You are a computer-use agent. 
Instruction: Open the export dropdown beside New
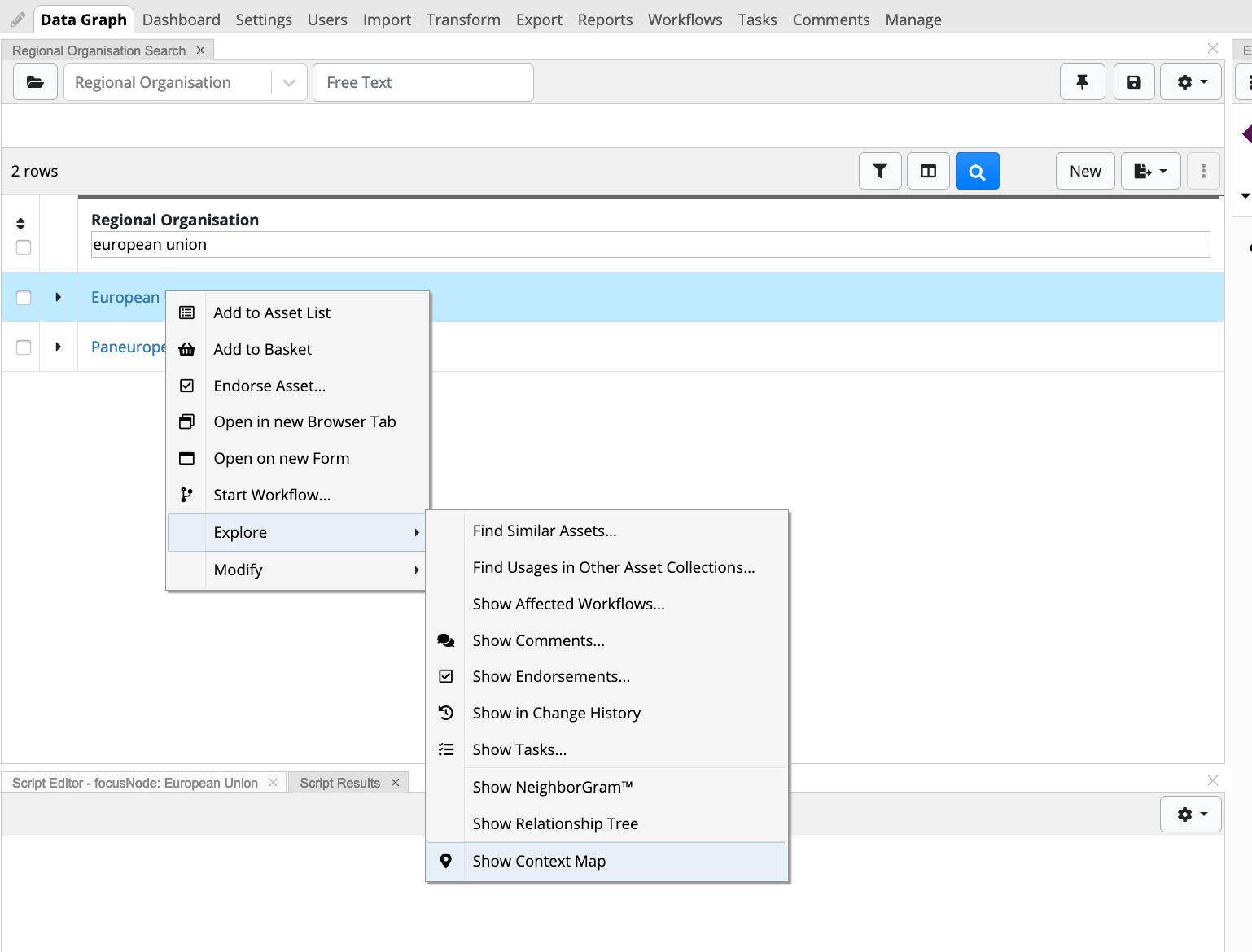1150,171
